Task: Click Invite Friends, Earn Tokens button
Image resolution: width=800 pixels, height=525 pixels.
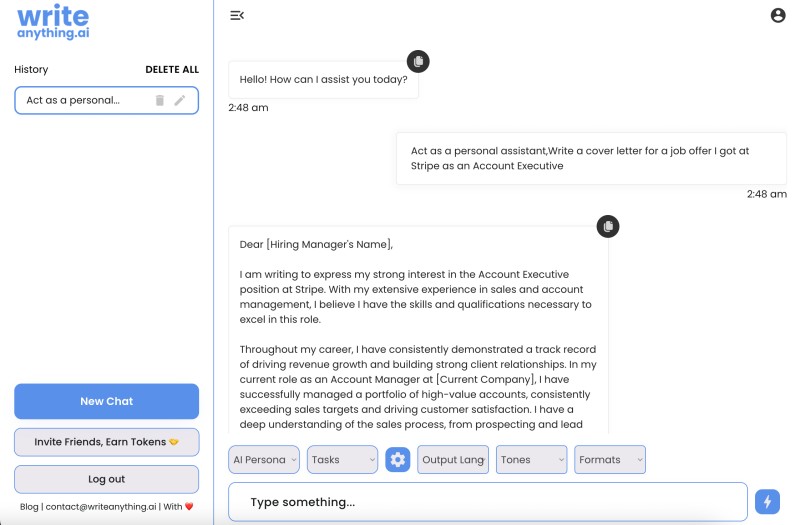Action: tap(107, 442)
